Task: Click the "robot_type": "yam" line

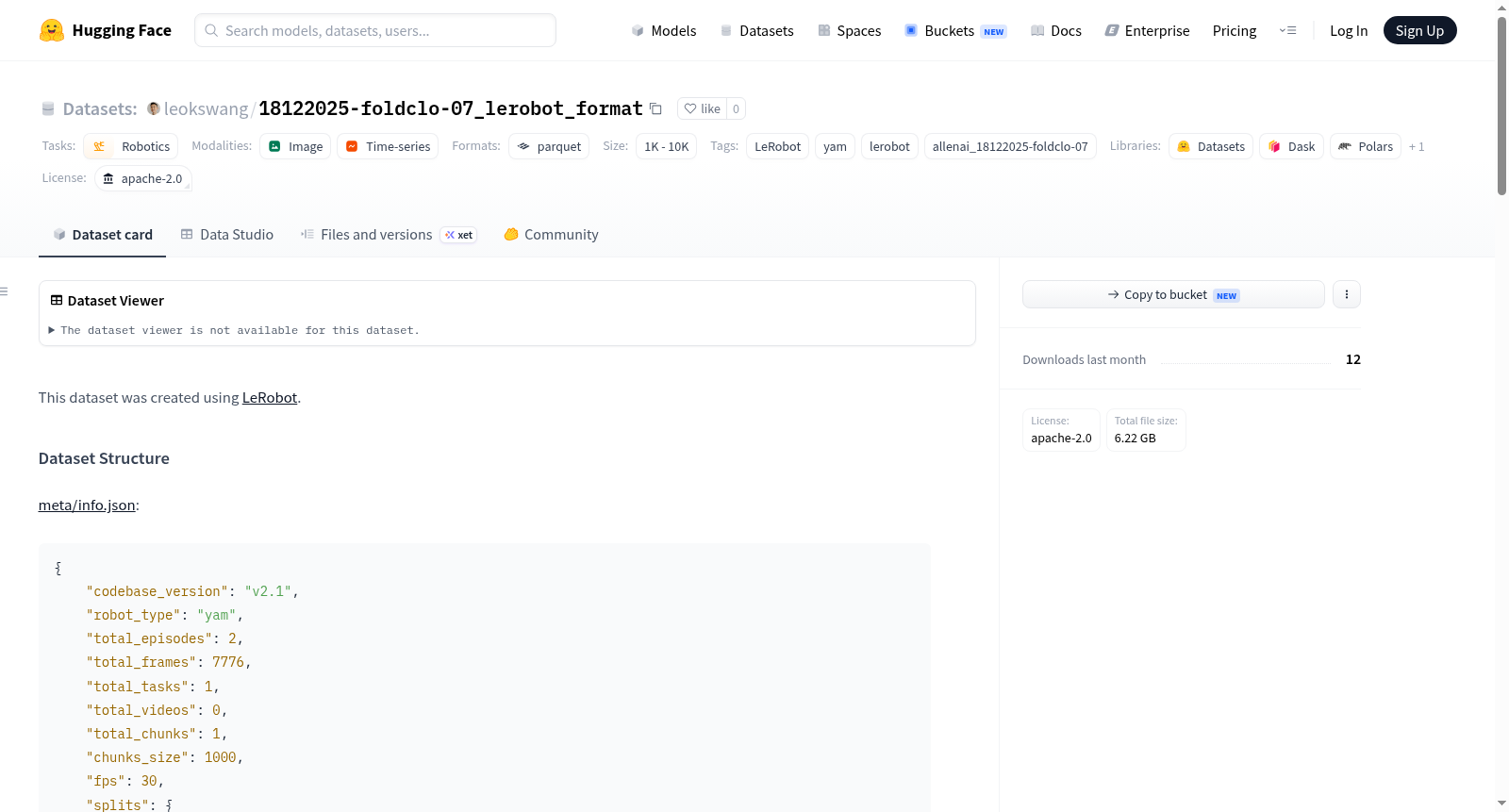Action: (x=165, y=615)
